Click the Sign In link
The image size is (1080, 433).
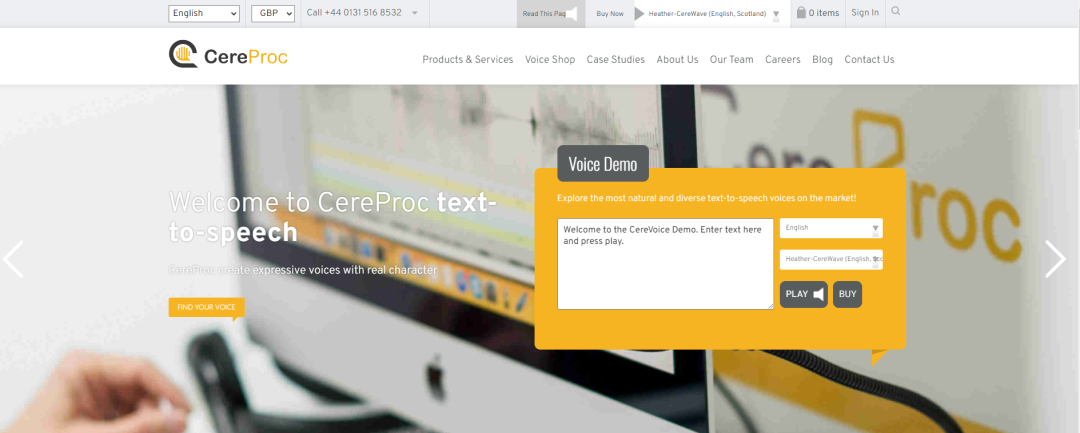coord(864,13)
